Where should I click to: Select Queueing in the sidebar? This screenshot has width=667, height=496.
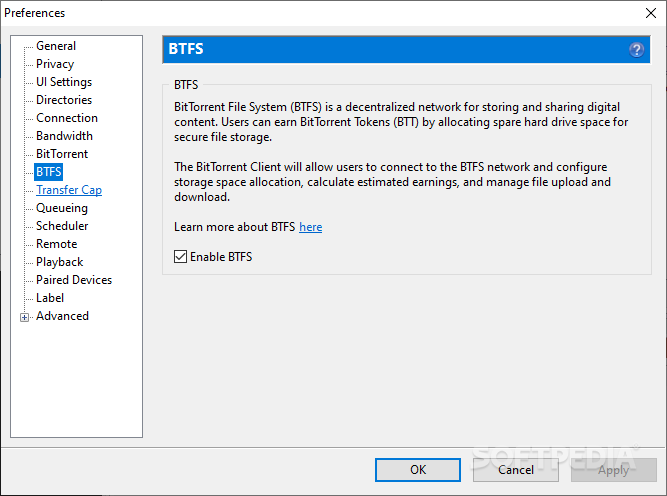(62, 208)
